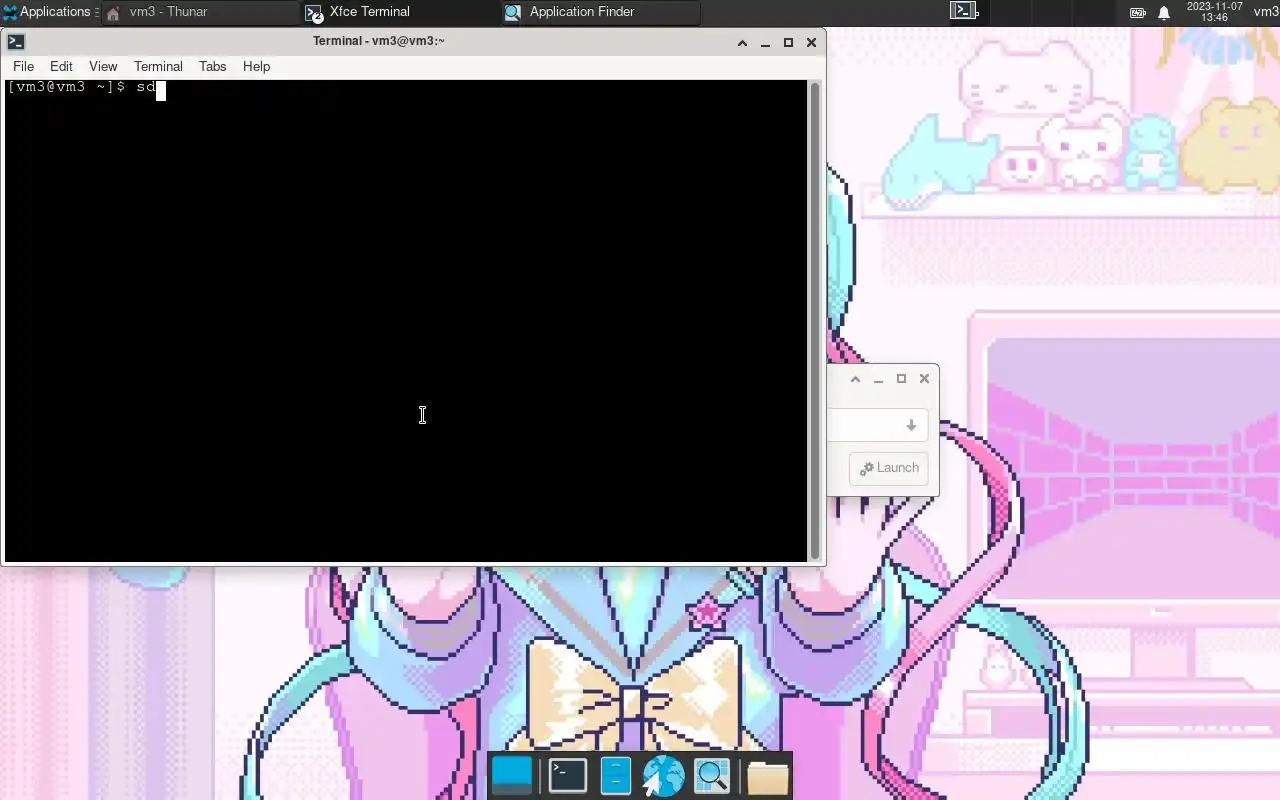Click the date and time clock in panel
The width and height of the screenshot is (1280, 800).
[x=1214, y=12]
